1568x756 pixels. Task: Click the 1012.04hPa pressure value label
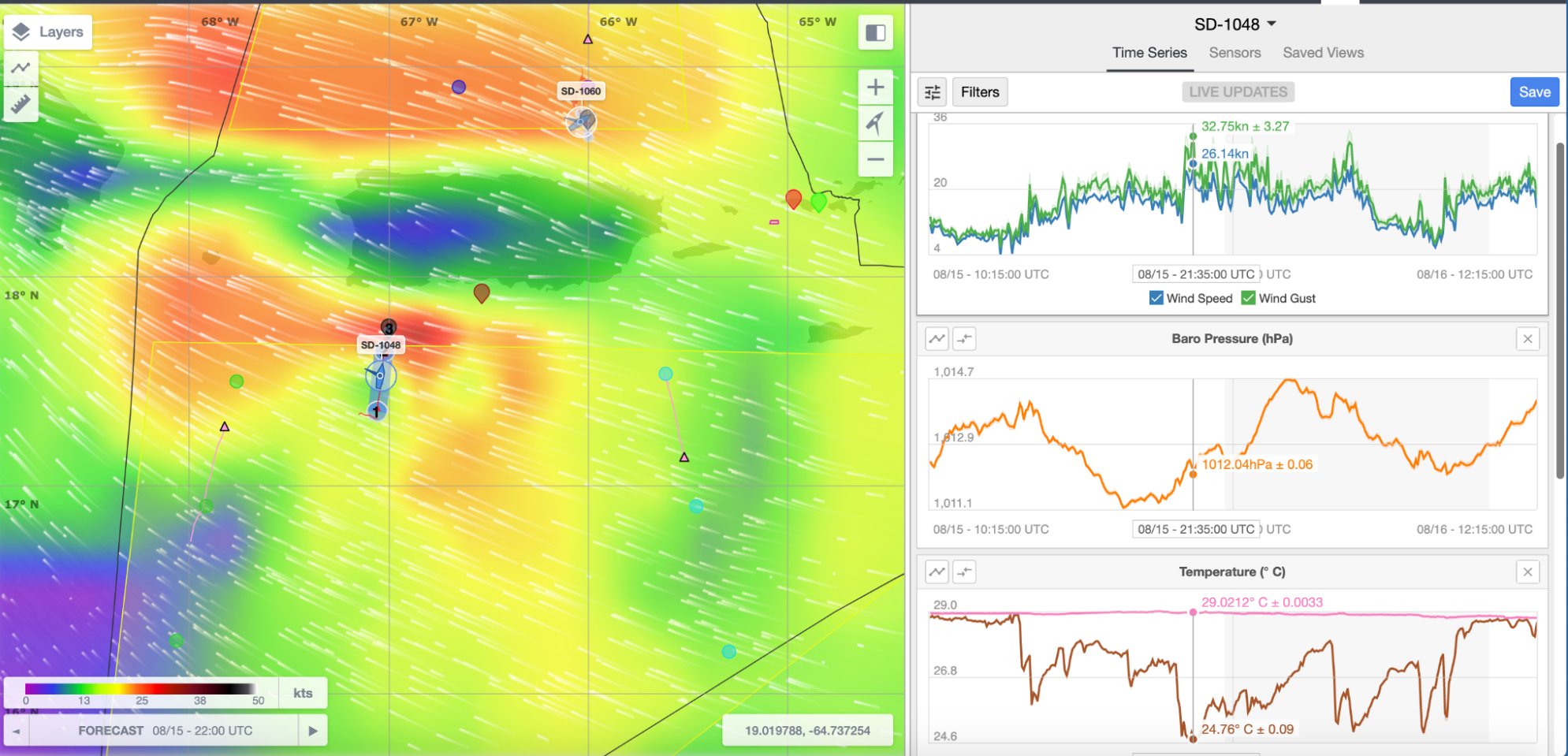click(x=1257, y=464)
